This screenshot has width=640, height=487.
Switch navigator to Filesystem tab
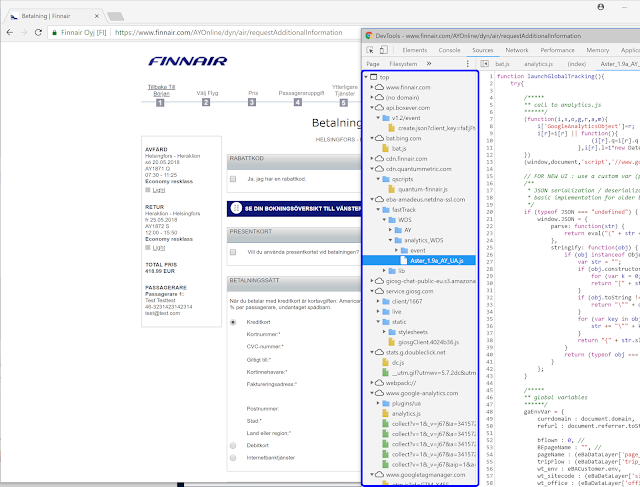pyautogui.click(x=403, y=64)
